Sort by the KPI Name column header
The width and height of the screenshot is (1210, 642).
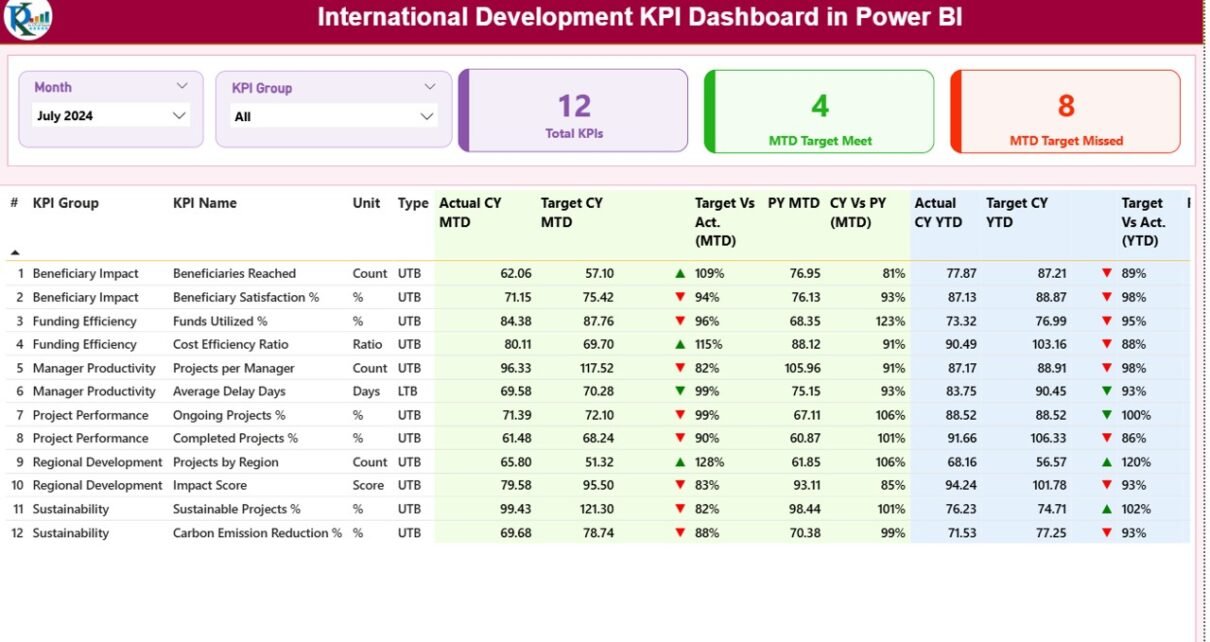[x=205, y=203]
